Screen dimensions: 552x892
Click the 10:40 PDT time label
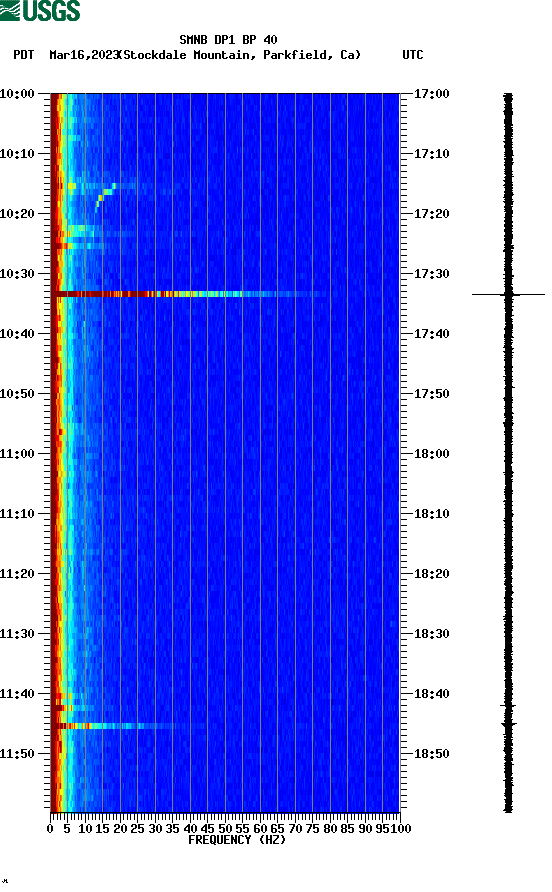[x=17, y=334]
